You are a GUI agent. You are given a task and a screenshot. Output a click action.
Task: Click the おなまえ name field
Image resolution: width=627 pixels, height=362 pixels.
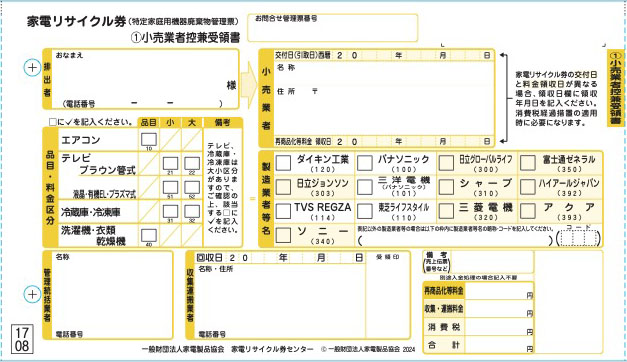coord(146,74)
